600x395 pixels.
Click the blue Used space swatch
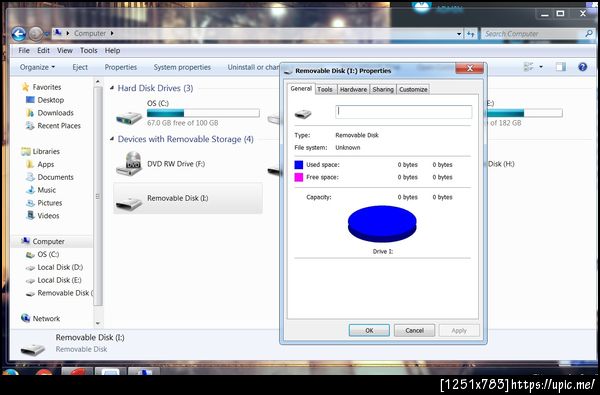(x=299, y=165)
